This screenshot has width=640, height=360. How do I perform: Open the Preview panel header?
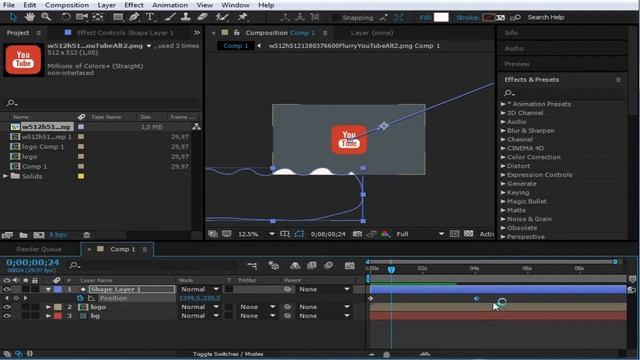pos(517,64)
